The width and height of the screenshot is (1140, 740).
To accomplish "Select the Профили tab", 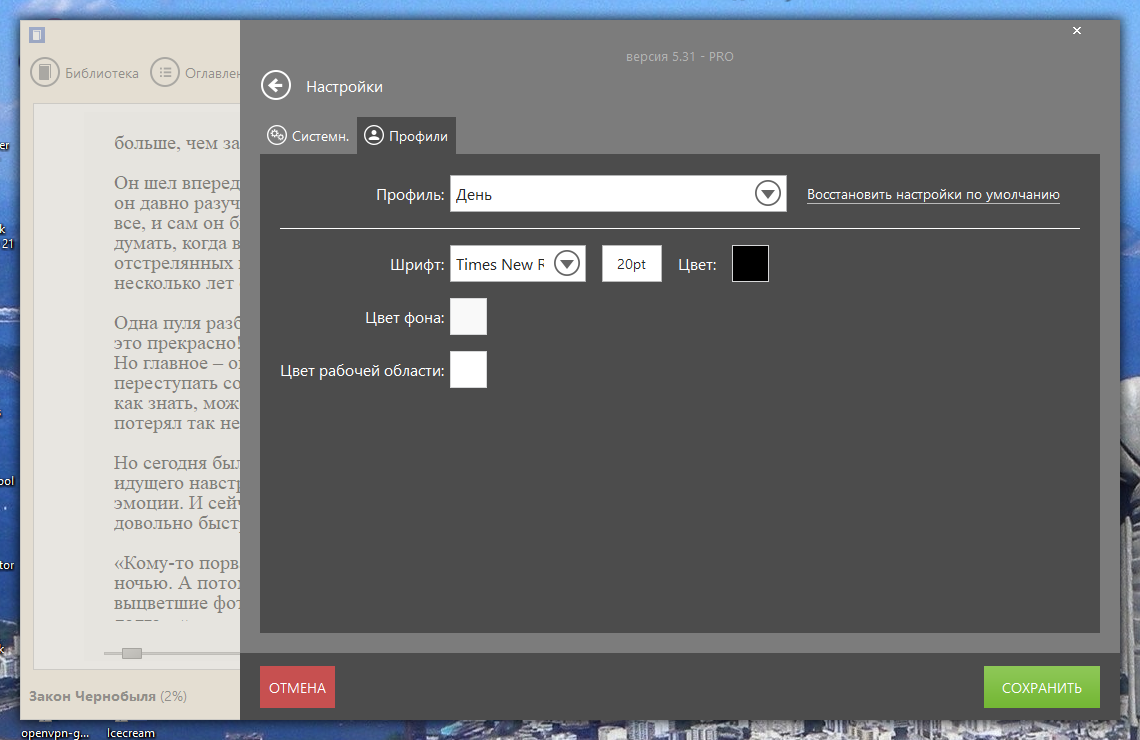I will (x=406, y=136).
